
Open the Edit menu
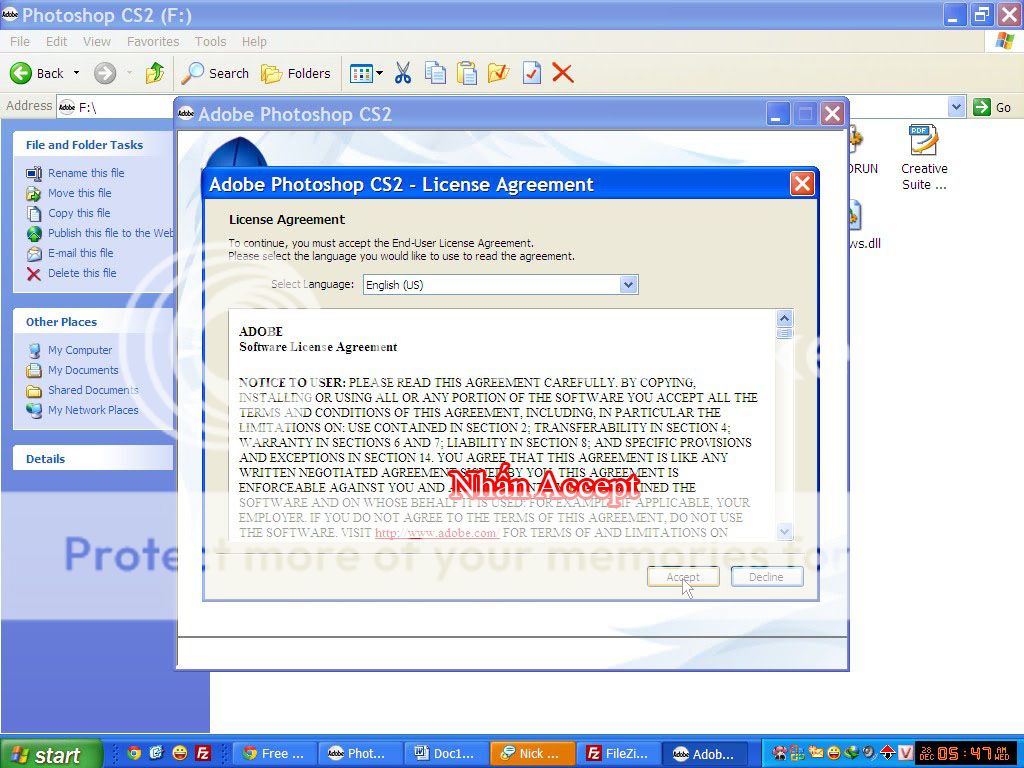pos(56,41)
